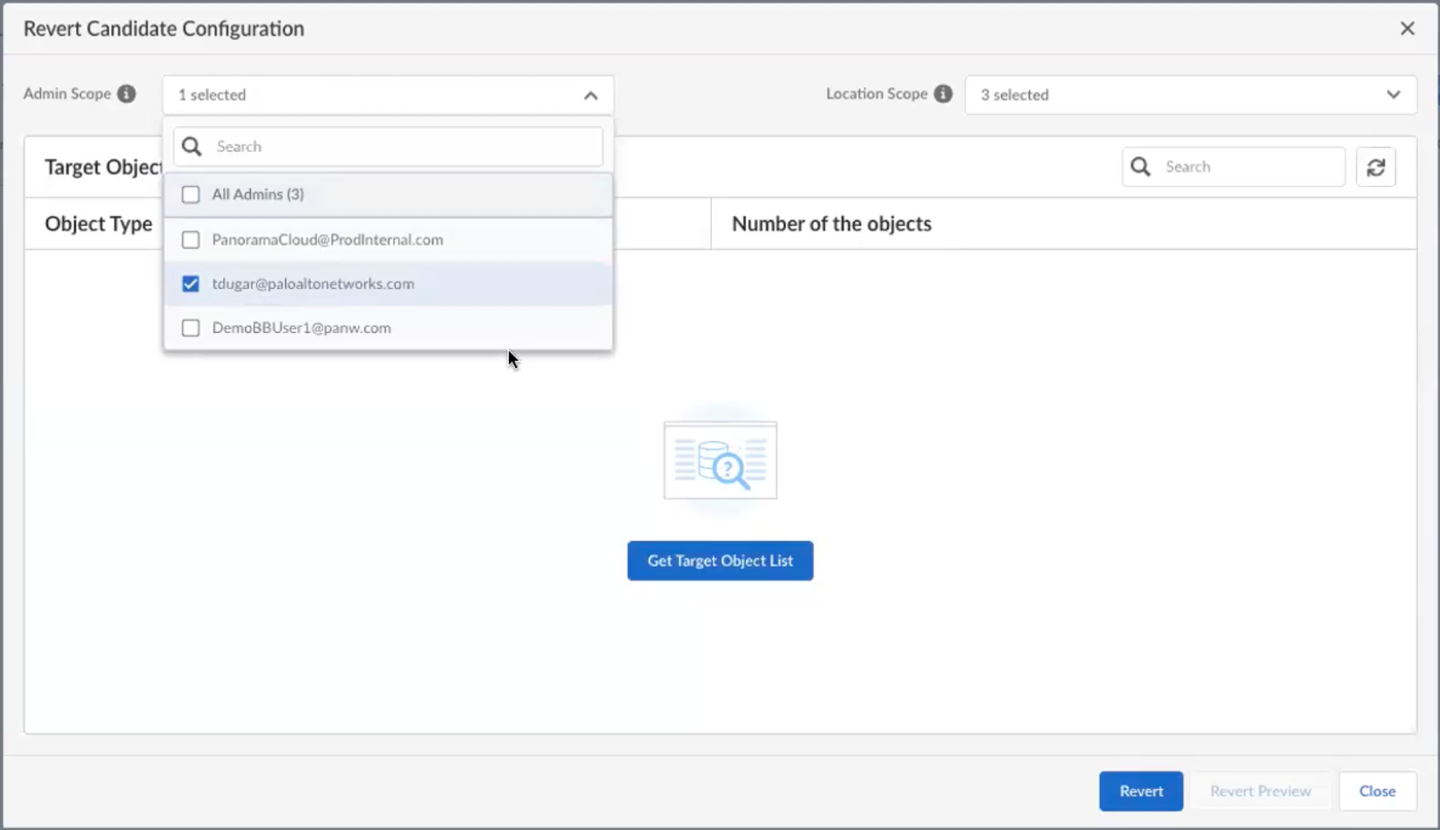Screen dimensions: 1440x830
Task: Check the DemoBBUser1@panw.com checkbox
Action: tap(191, 328)
